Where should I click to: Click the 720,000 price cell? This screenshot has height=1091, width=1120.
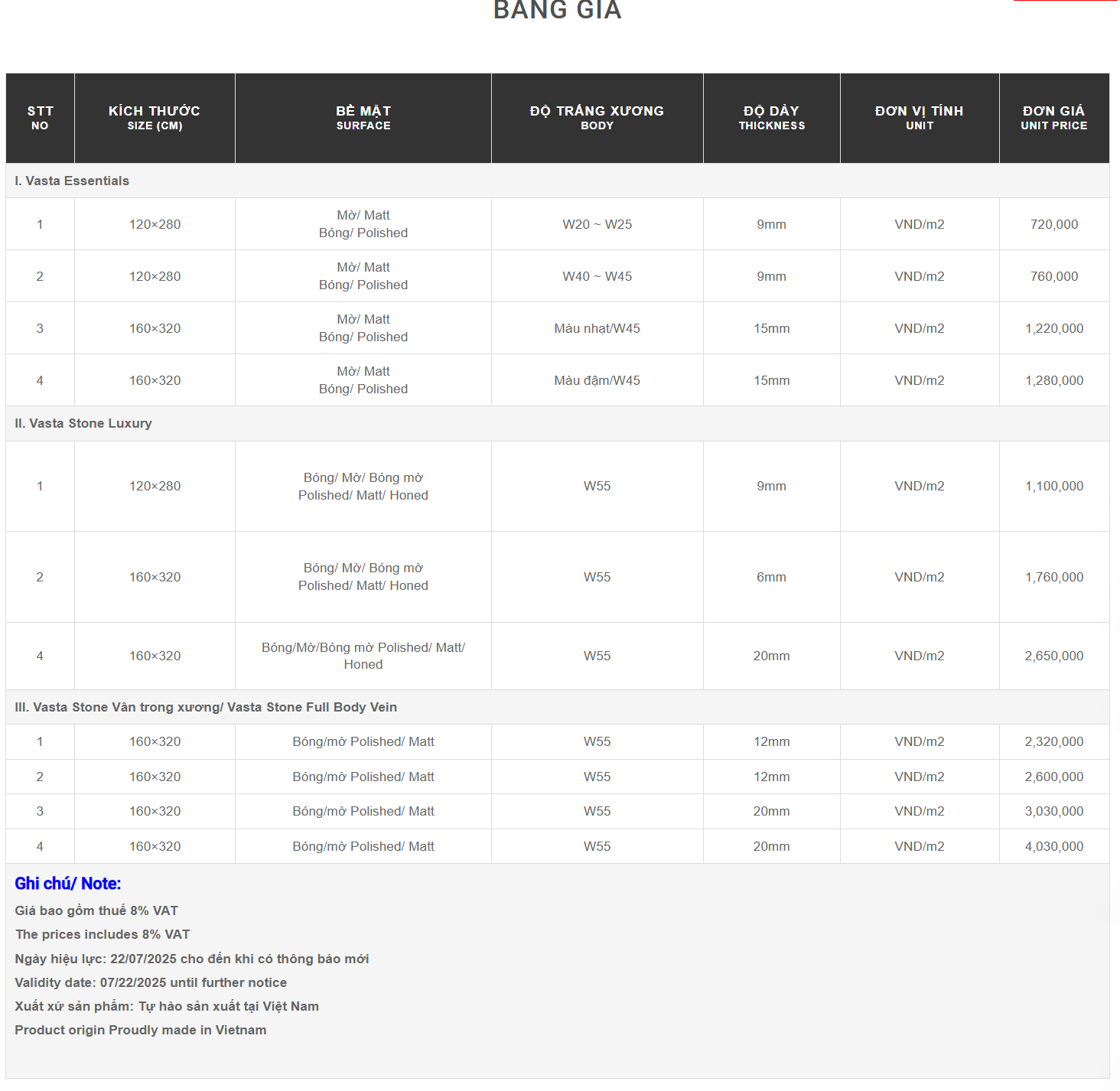click(1053, 224)
